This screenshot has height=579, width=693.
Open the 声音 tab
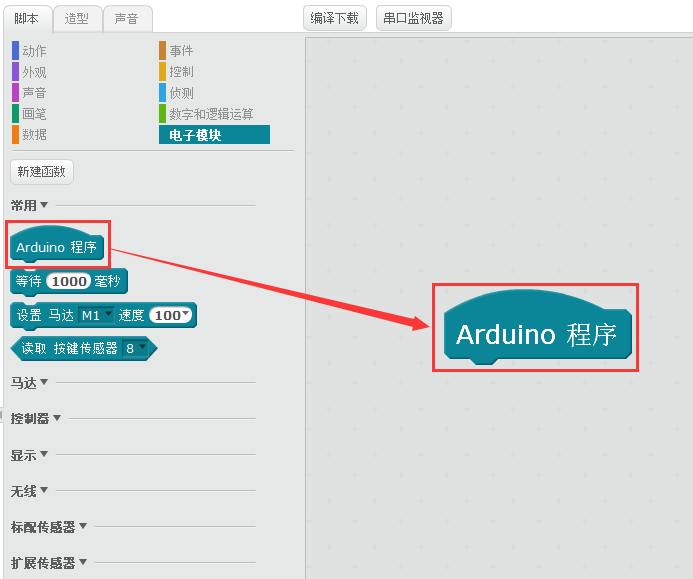point(127,19)
